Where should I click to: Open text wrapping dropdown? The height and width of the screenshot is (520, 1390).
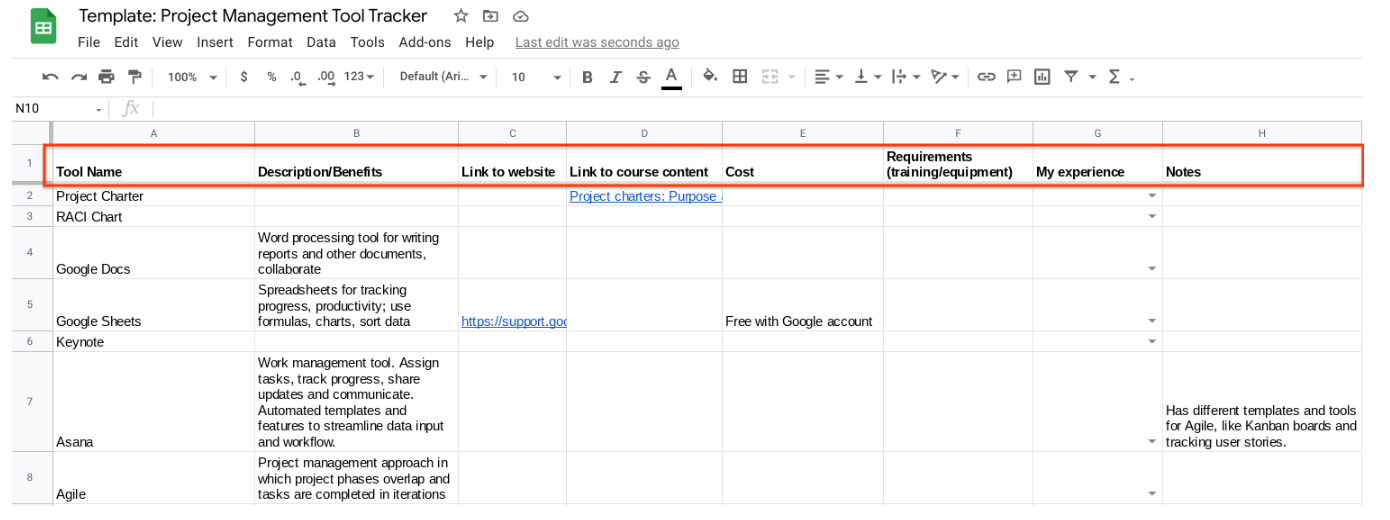point(904,77)
